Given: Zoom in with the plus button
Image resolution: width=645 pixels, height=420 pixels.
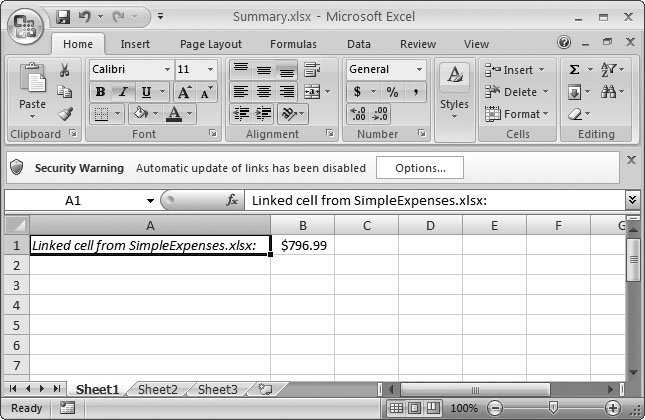Looking at the screenshot, I should point(613,408).
